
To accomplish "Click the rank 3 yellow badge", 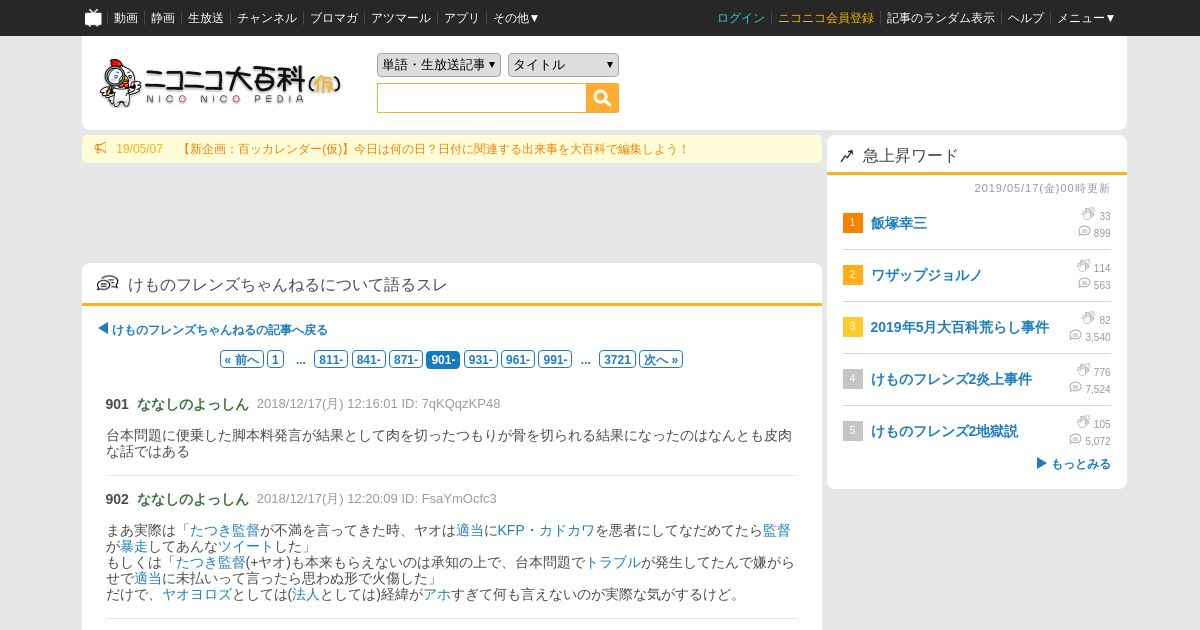I will 852,327.
